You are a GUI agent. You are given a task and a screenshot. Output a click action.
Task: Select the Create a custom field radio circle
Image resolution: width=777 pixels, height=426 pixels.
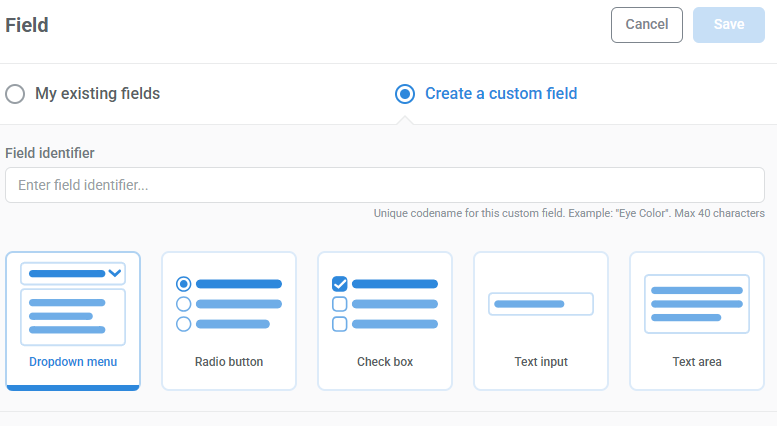click(x=405, y=94)
